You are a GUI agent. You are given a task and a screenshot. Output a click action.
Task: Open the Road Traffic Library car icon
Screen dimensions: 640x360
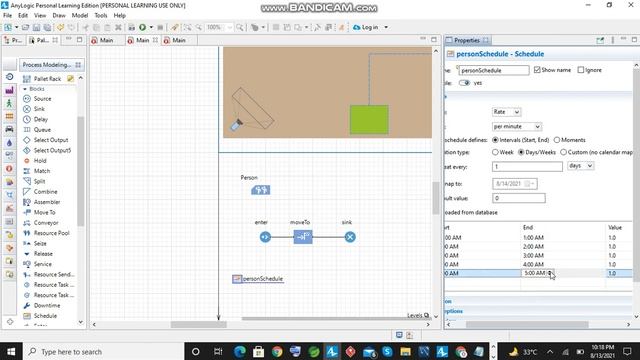coord(9,129)
